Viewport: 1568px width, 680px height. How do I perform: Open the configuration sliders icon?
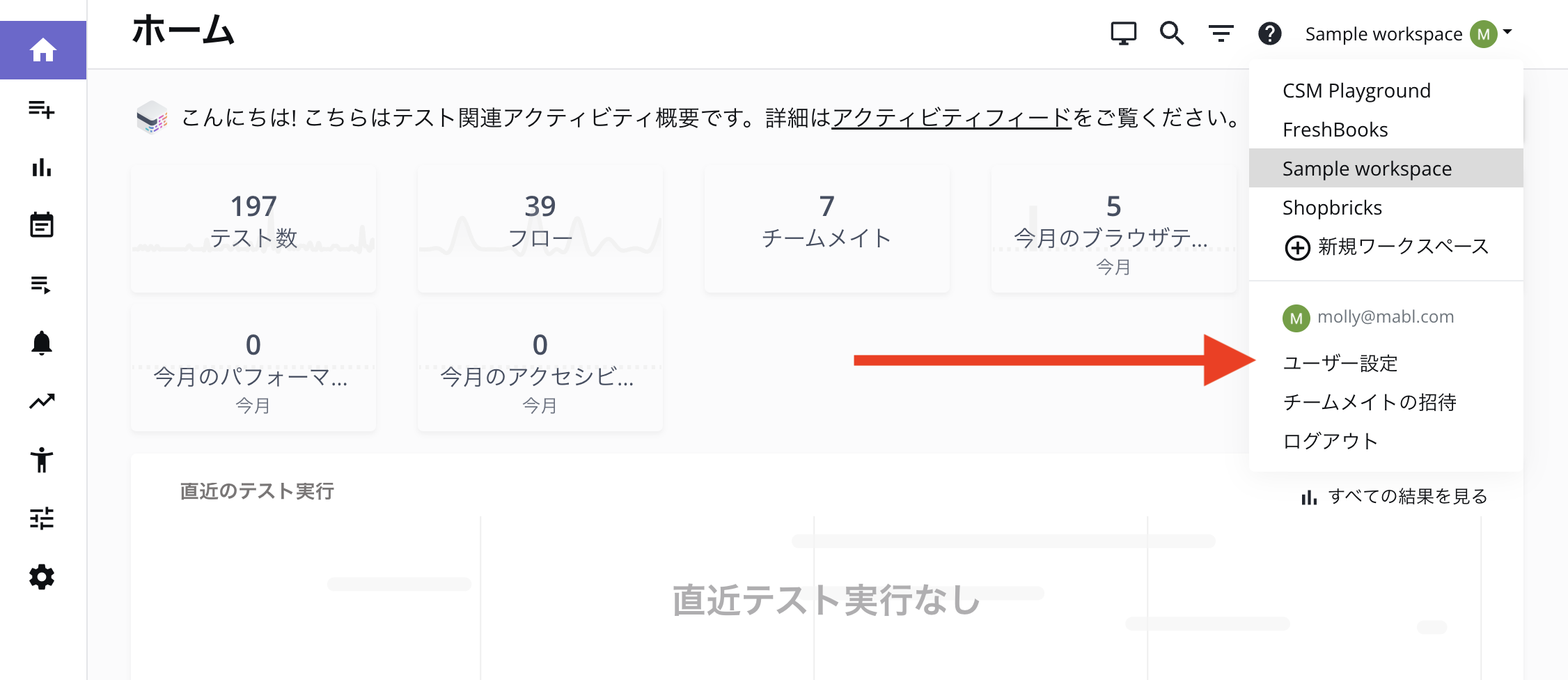(43, 518)
